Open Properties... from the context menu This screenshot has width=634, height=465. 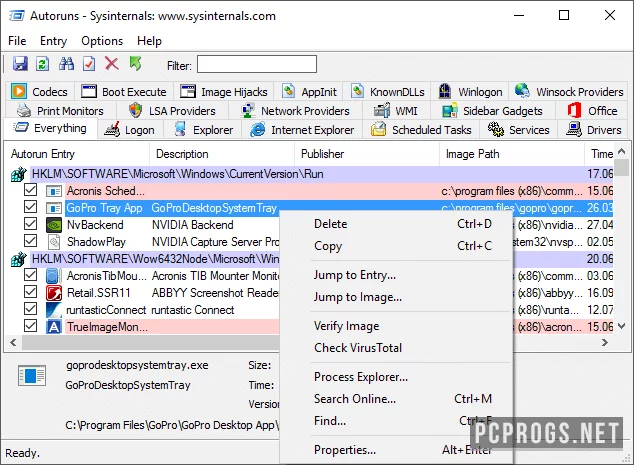[396, 450]
